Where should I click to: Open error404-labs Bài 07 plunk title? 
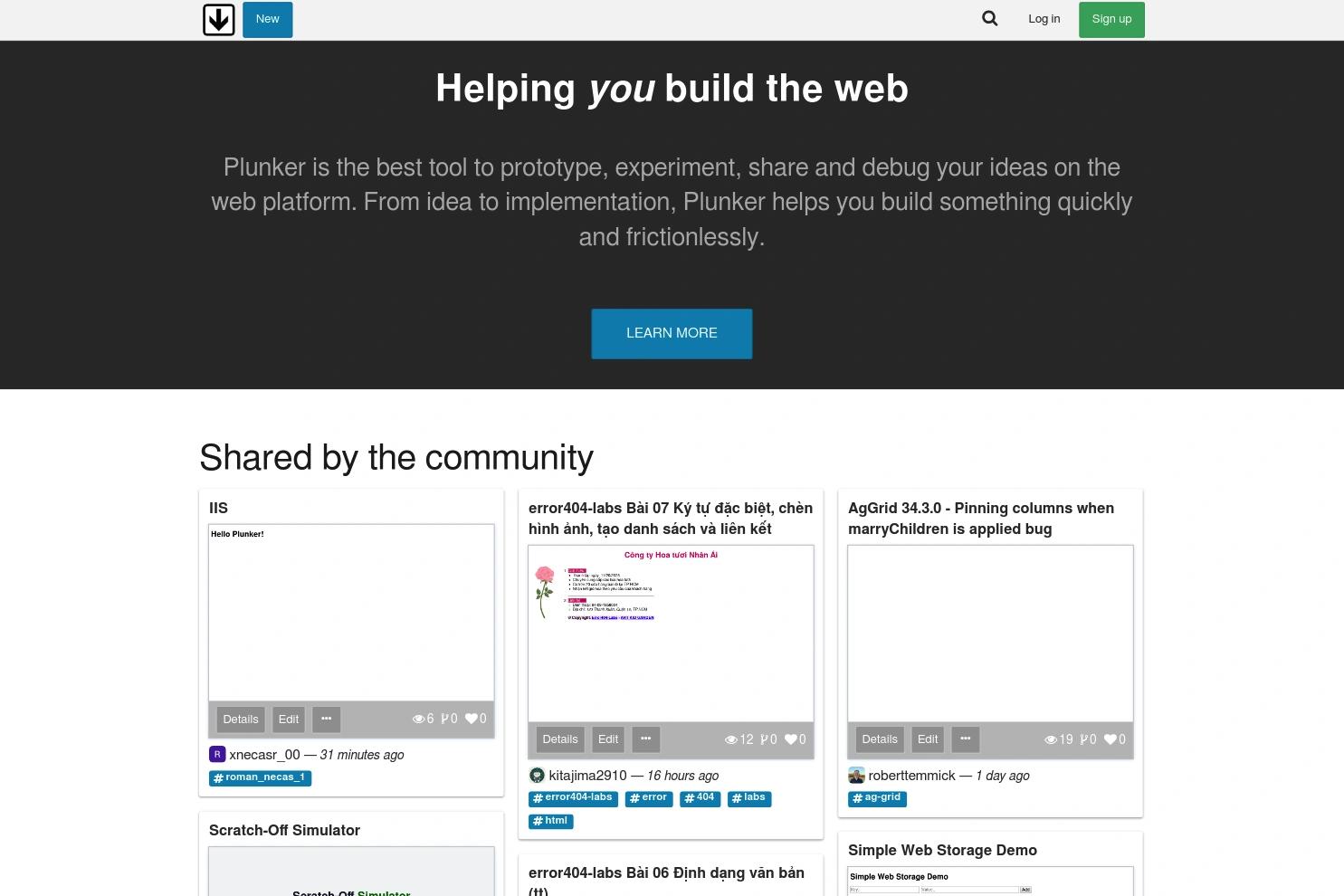671,519
